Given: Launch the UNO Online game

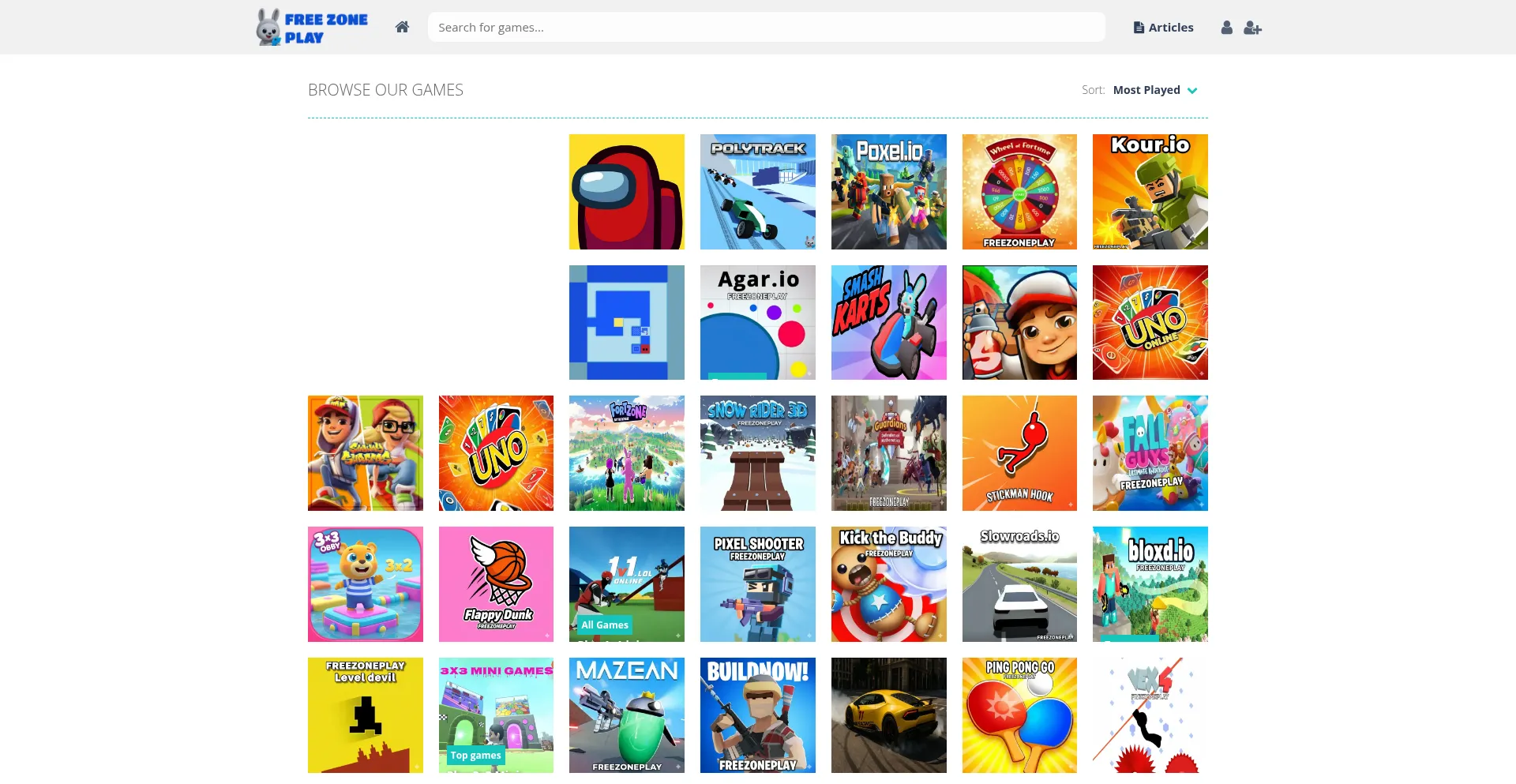Looking at the screenshot, I should pos(1150,323).
